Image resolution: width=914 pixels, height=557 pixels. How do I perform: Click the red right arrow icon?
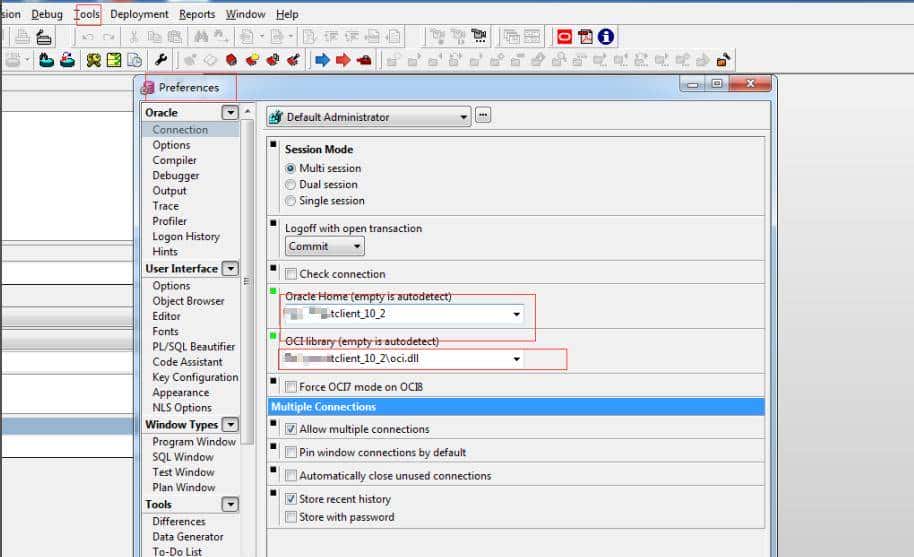[343, 60]
